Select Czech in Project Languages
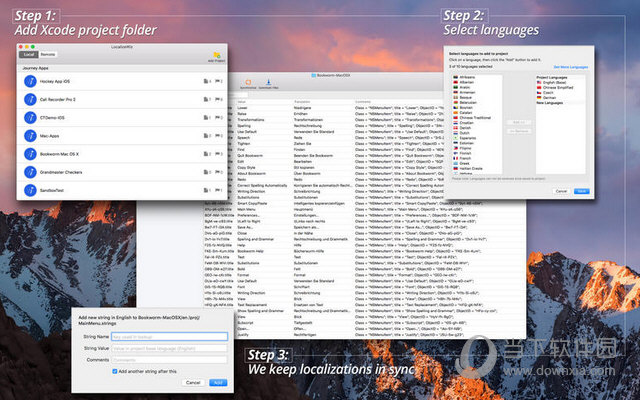The height and width of the screenshot is (400, 640). (548, 93)
